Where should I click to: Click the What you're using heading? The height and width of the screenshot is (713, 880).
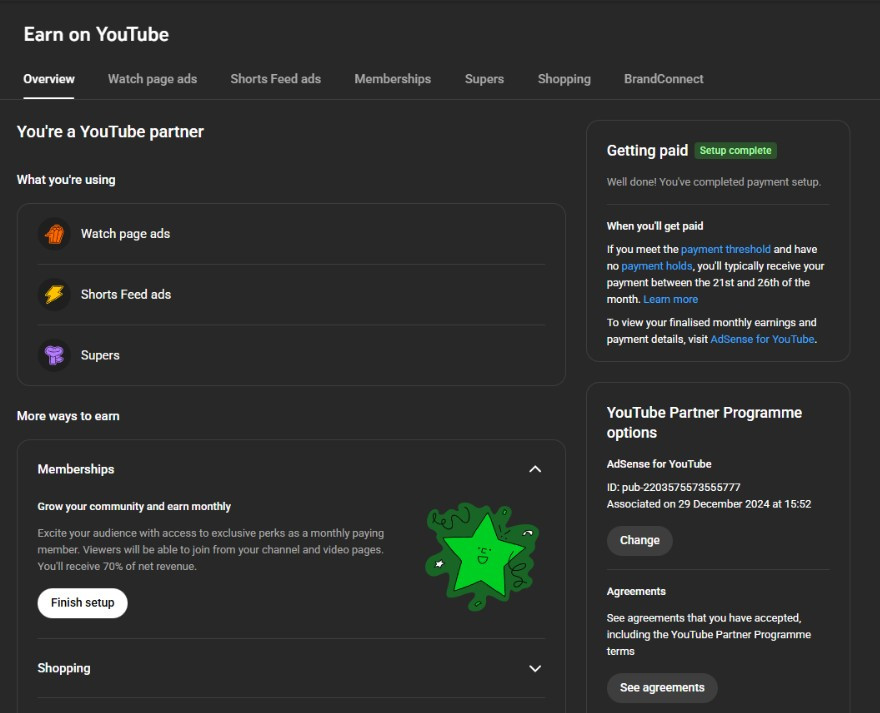(x=66, y=180)
